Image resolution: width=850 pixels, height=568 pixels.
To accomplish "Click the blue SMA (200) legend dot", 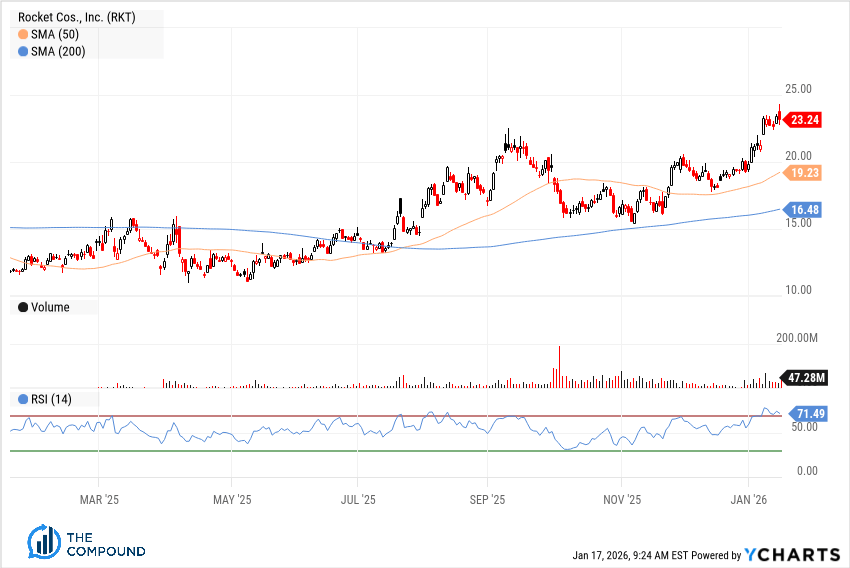I will click(23, 52).
